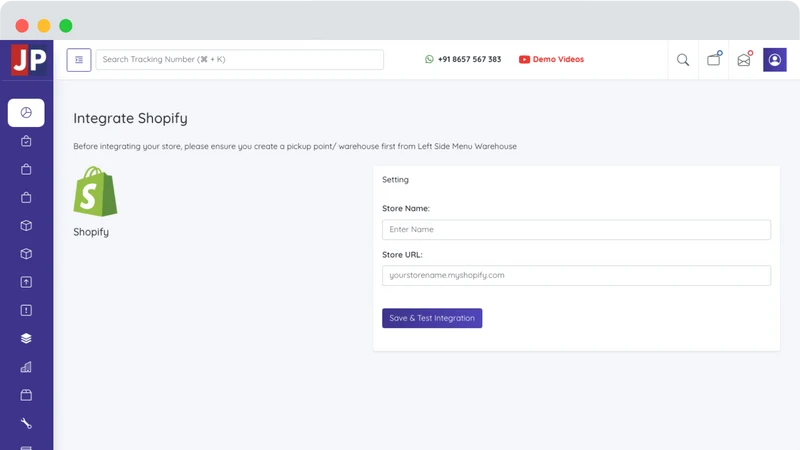800x450 pixels.
Task: Click the WhatsApp icon beside phone number
Action: 429,59
